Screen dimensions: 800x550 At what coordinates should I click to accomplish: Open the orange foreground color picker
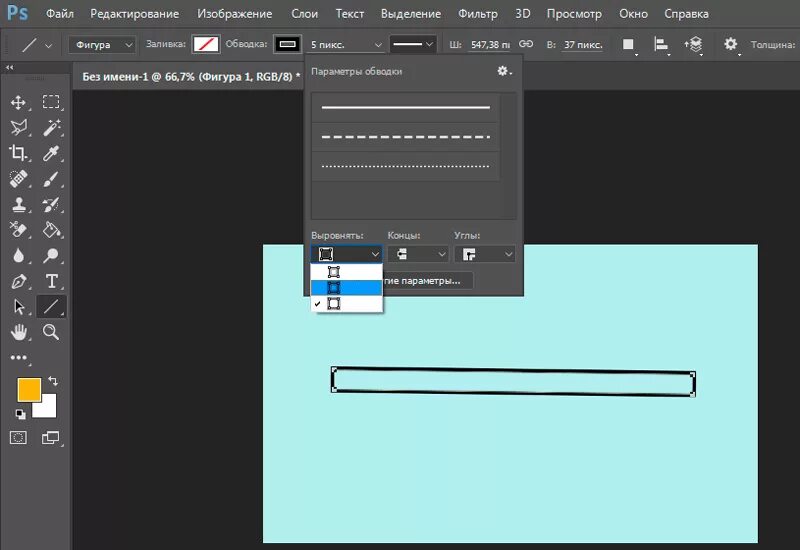pos(29,390)
